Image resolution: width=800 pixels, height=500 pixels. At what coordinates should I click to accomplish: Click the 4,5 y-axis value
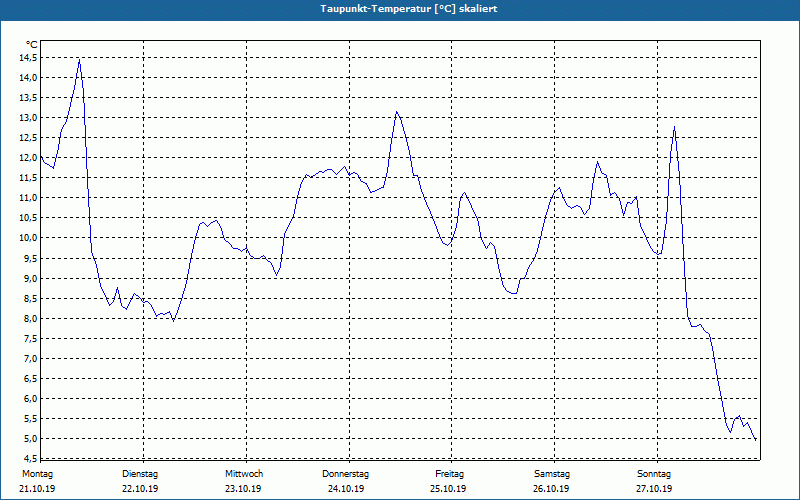coord(31,458)
